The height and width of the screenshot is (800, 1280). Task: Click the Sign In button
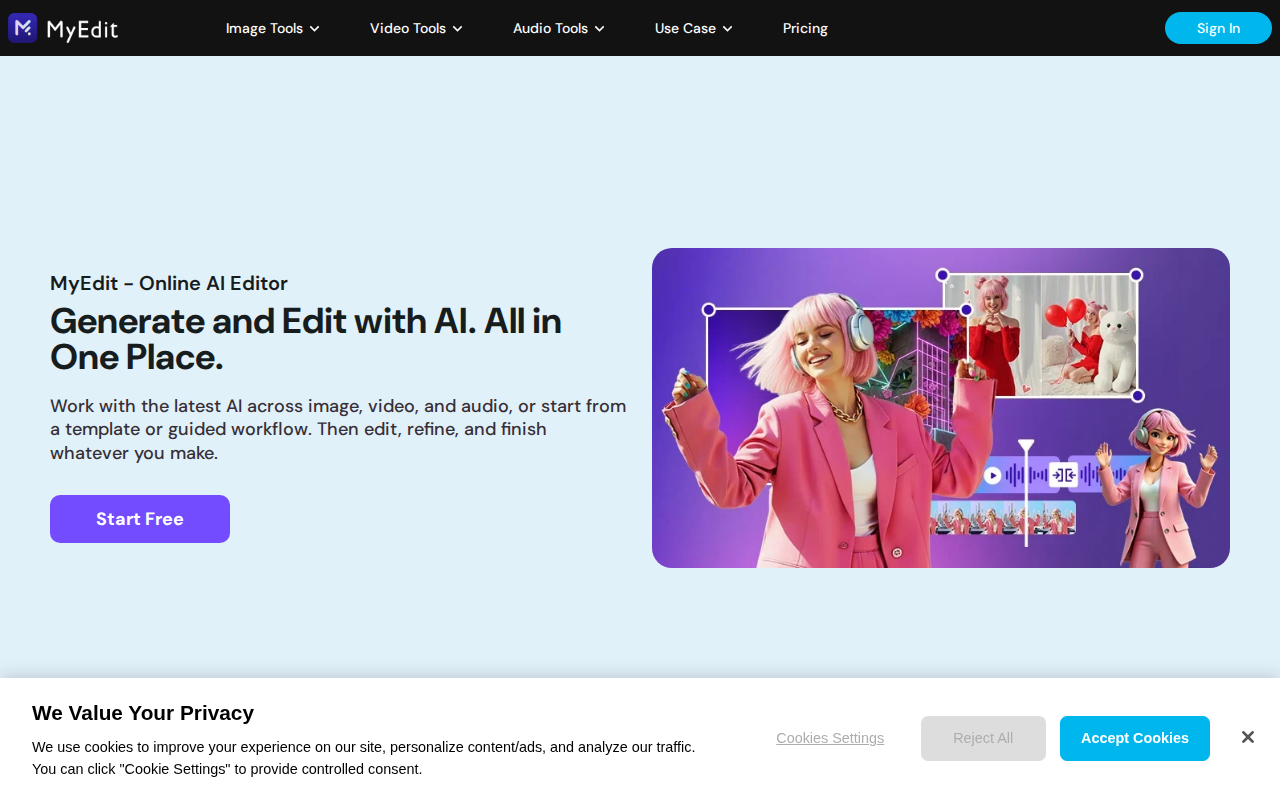point(1218,28)
